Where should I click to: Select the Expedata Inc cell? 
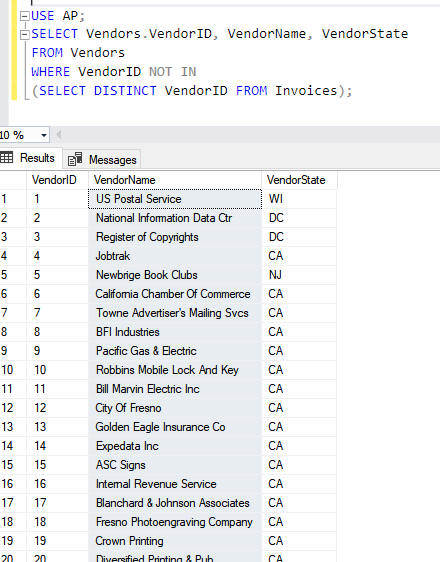175,446
